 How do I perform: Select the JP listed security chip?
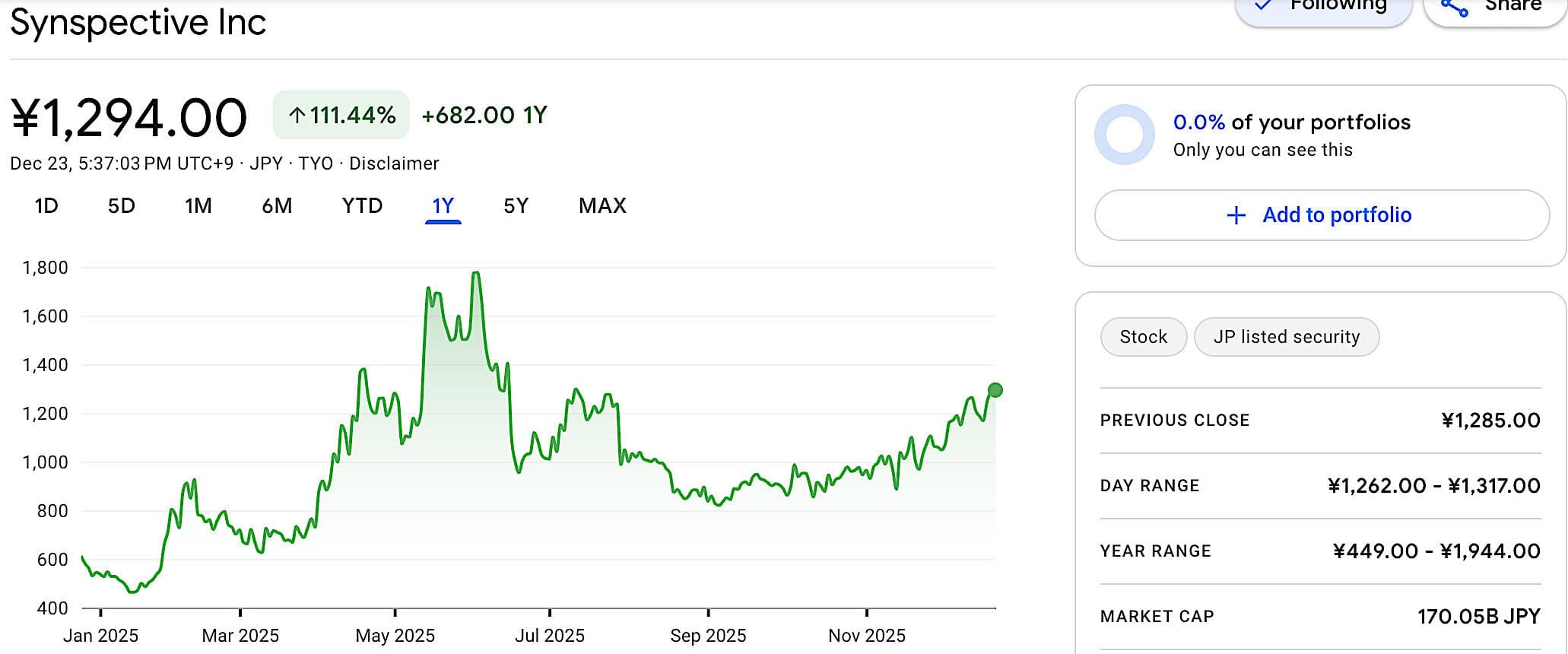(1287, 336)
